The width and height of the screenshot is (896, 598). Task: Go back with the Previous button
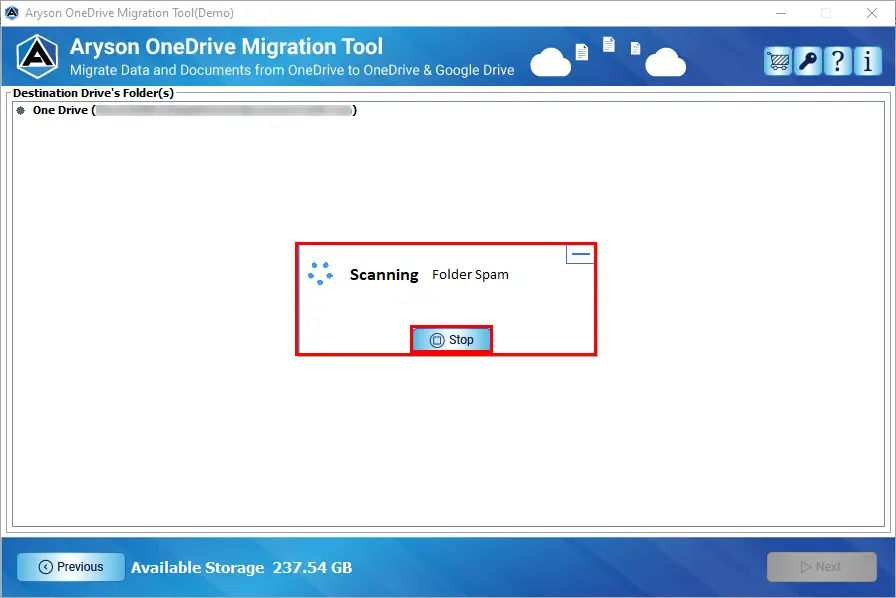tap(71, 567)
